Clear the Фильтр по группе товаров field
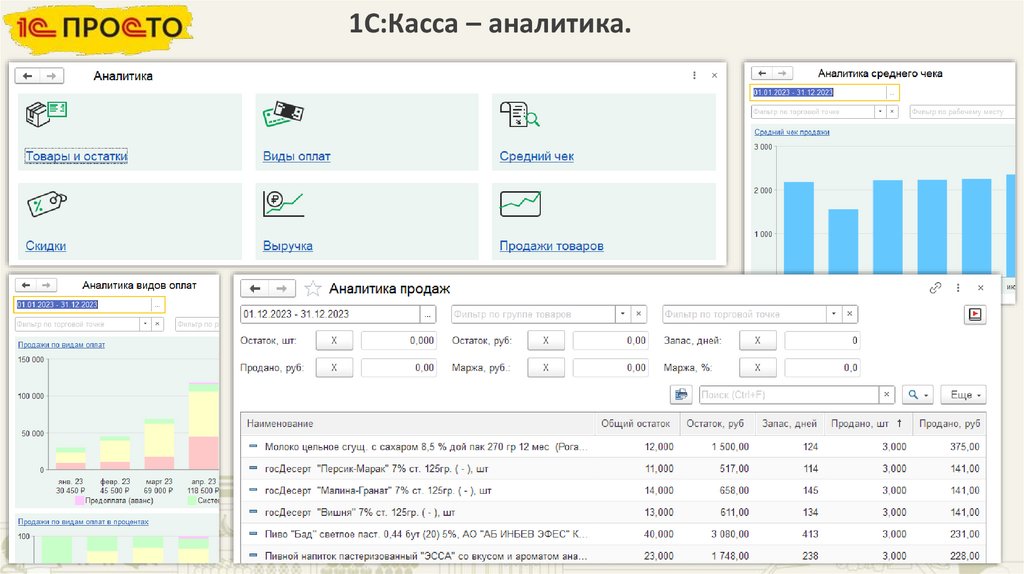Screen dimensions: 1024x574 639,314
